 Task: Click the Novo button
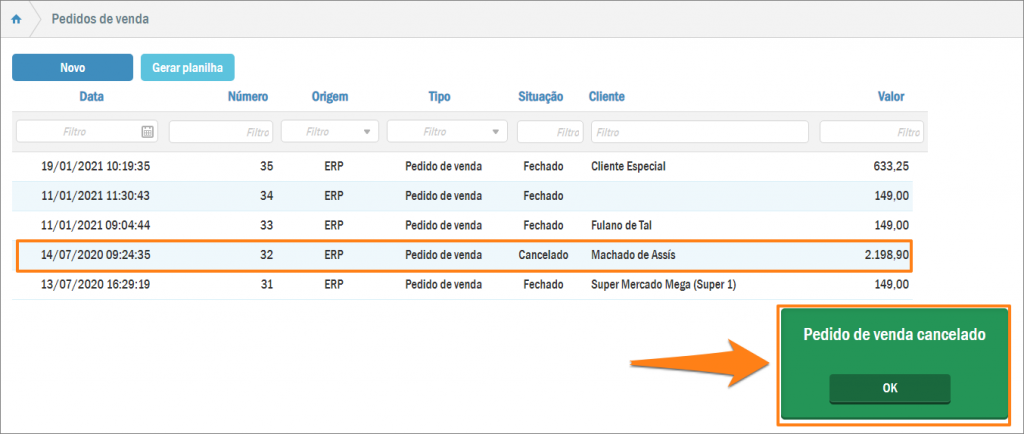[72, 67]
